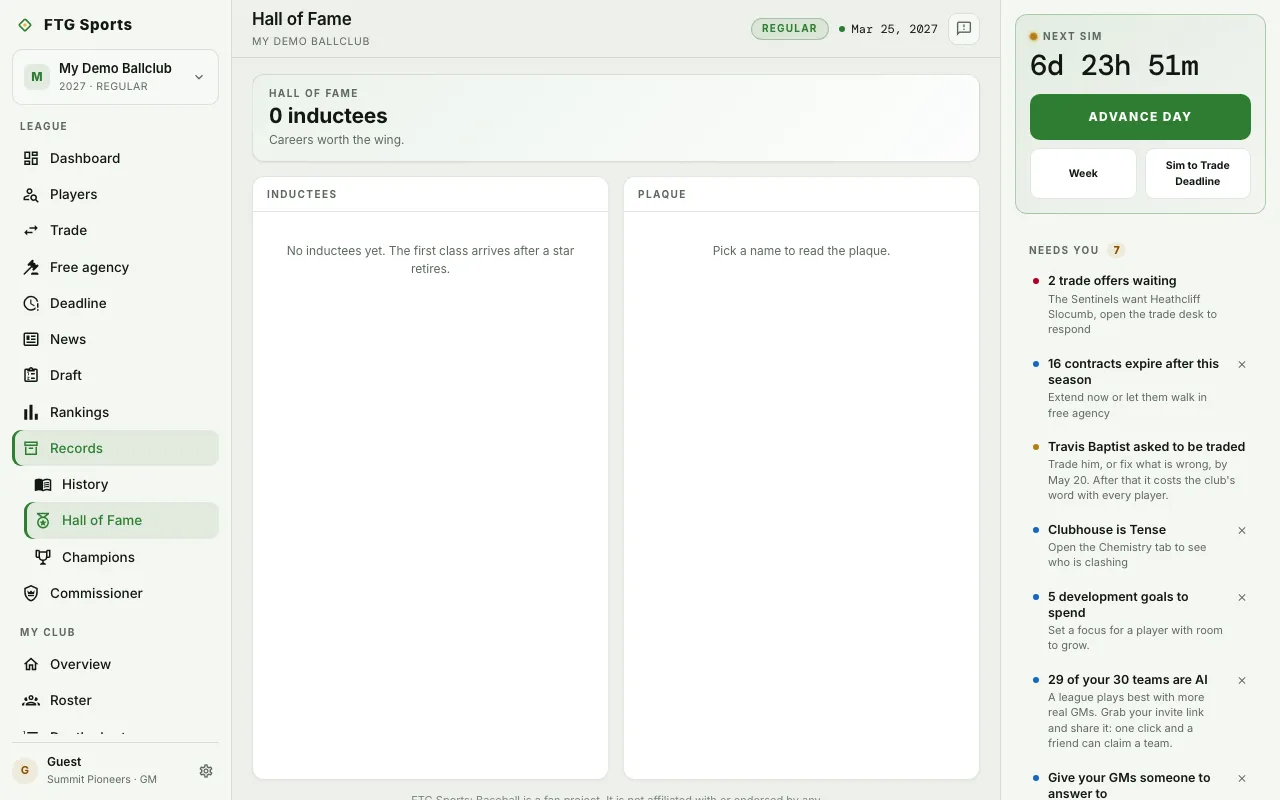Dismiss the 16 contracts expire notification
The height and width of the screenshot is (800, 1280).
click(x=1242, y=365)
